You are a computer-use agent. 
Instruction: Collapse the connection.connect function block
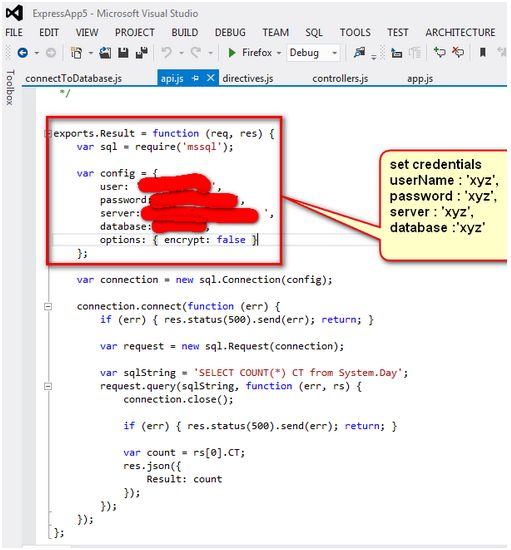click(x=48, y=307)
